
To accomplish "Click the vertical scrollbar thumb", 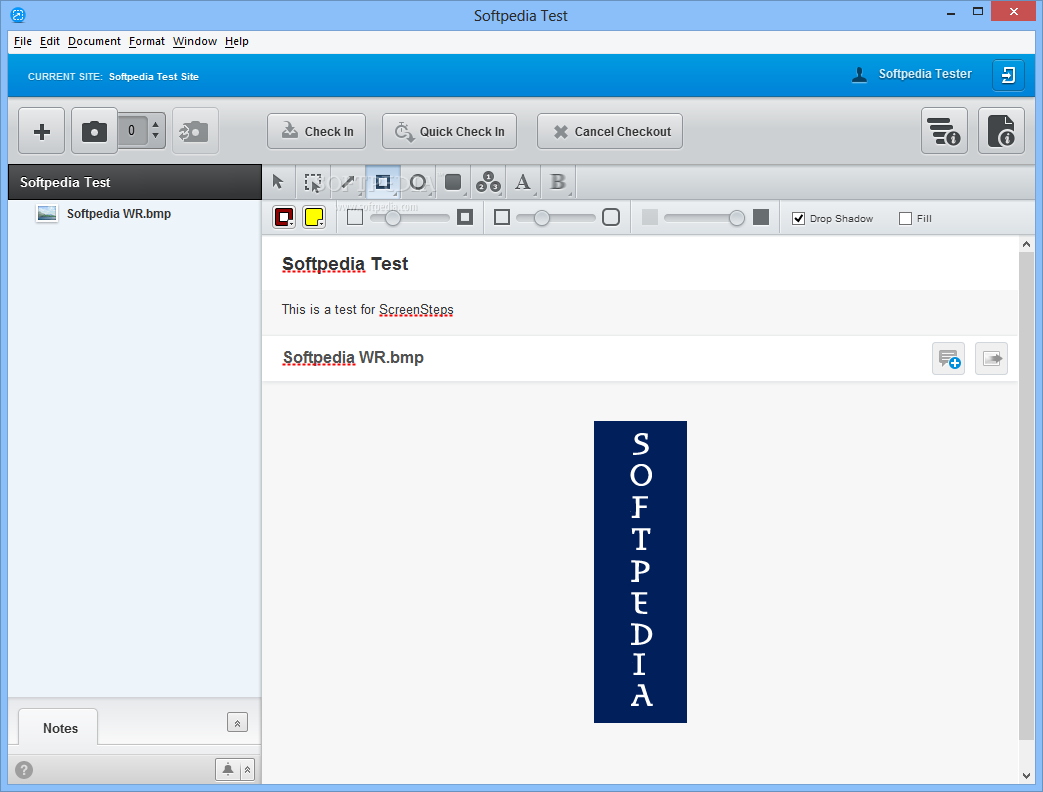I will tap(1026, 495).
